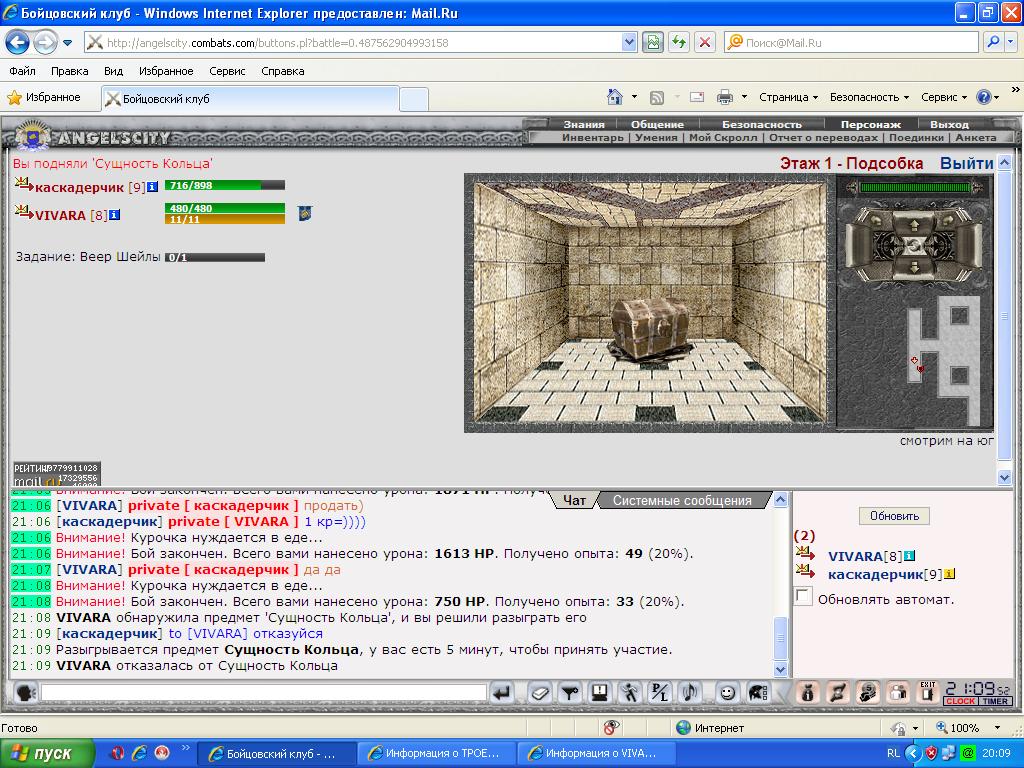Open info for каскадерчик in top panel

coord(152,187)
